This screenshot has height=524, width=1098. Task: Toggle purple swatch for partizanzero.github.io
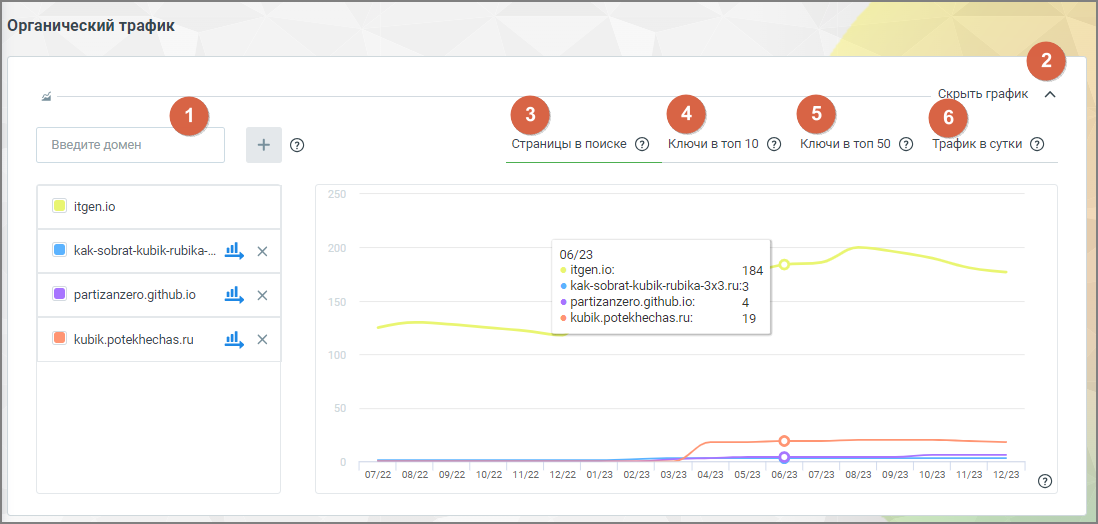(60, 294)
